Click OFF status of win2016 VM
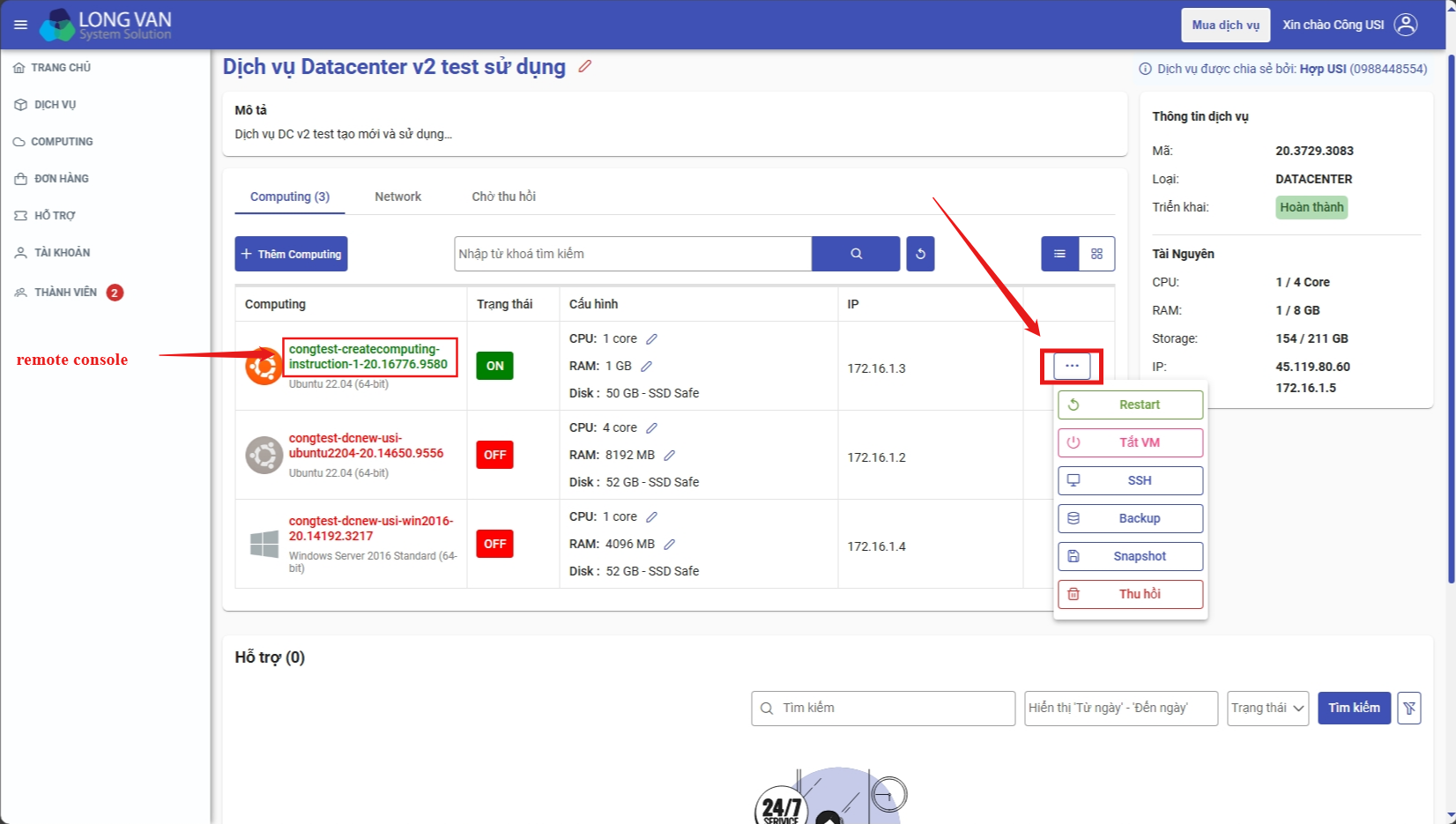This screenshot has height=824, width=1456. click(x=495, y=544)
